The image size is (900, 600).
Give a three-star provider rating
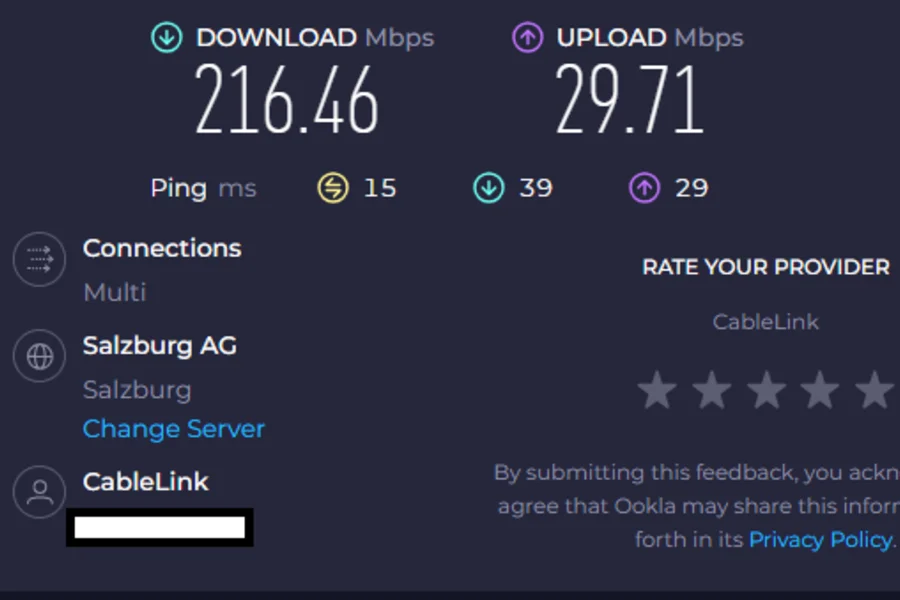(765, 390)
